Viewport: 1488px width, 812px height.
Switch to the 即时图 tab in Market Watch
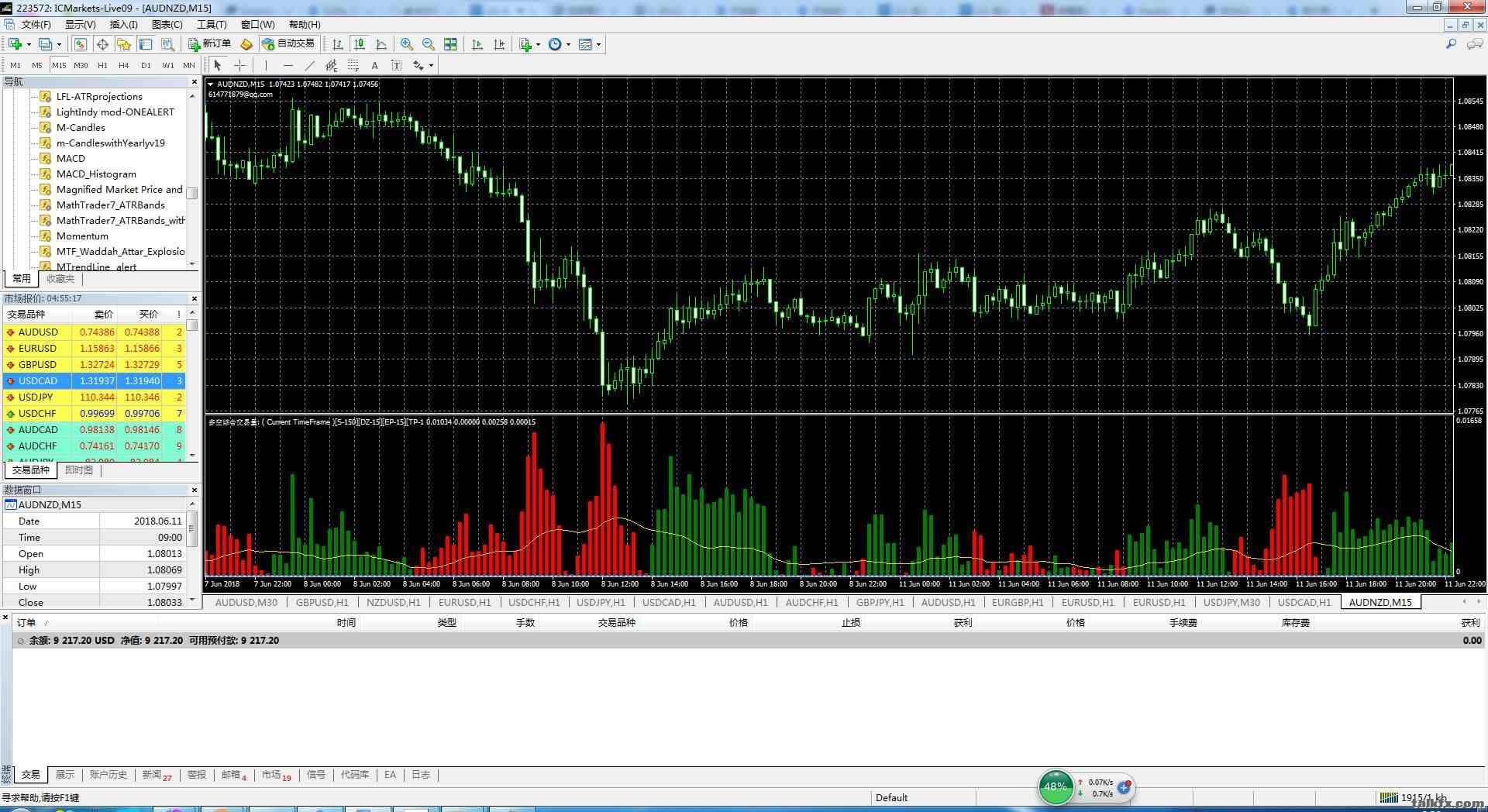point(78,470)
